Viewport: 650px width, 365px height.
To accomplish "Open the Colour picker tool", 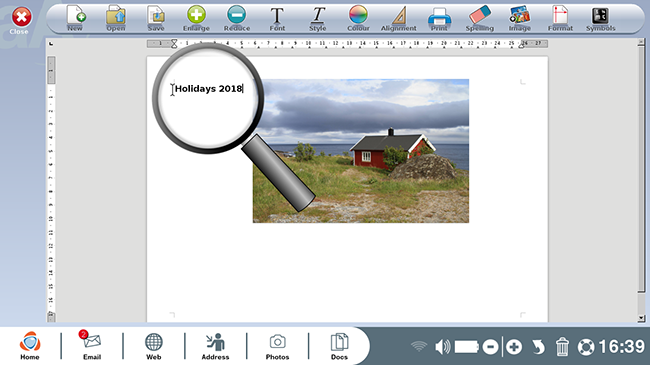I will (x=358, y=18).
